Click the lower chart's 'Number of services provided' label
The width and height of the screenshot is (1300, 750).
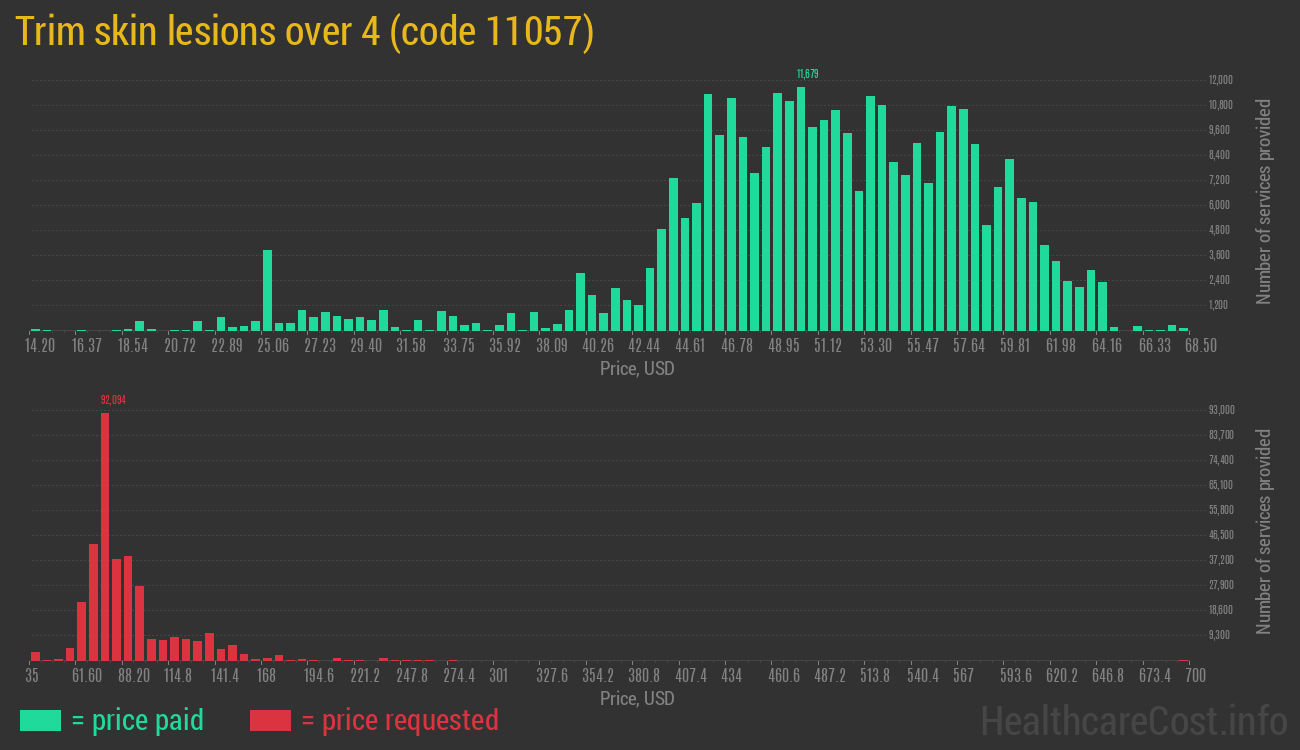click(1264, 531)
